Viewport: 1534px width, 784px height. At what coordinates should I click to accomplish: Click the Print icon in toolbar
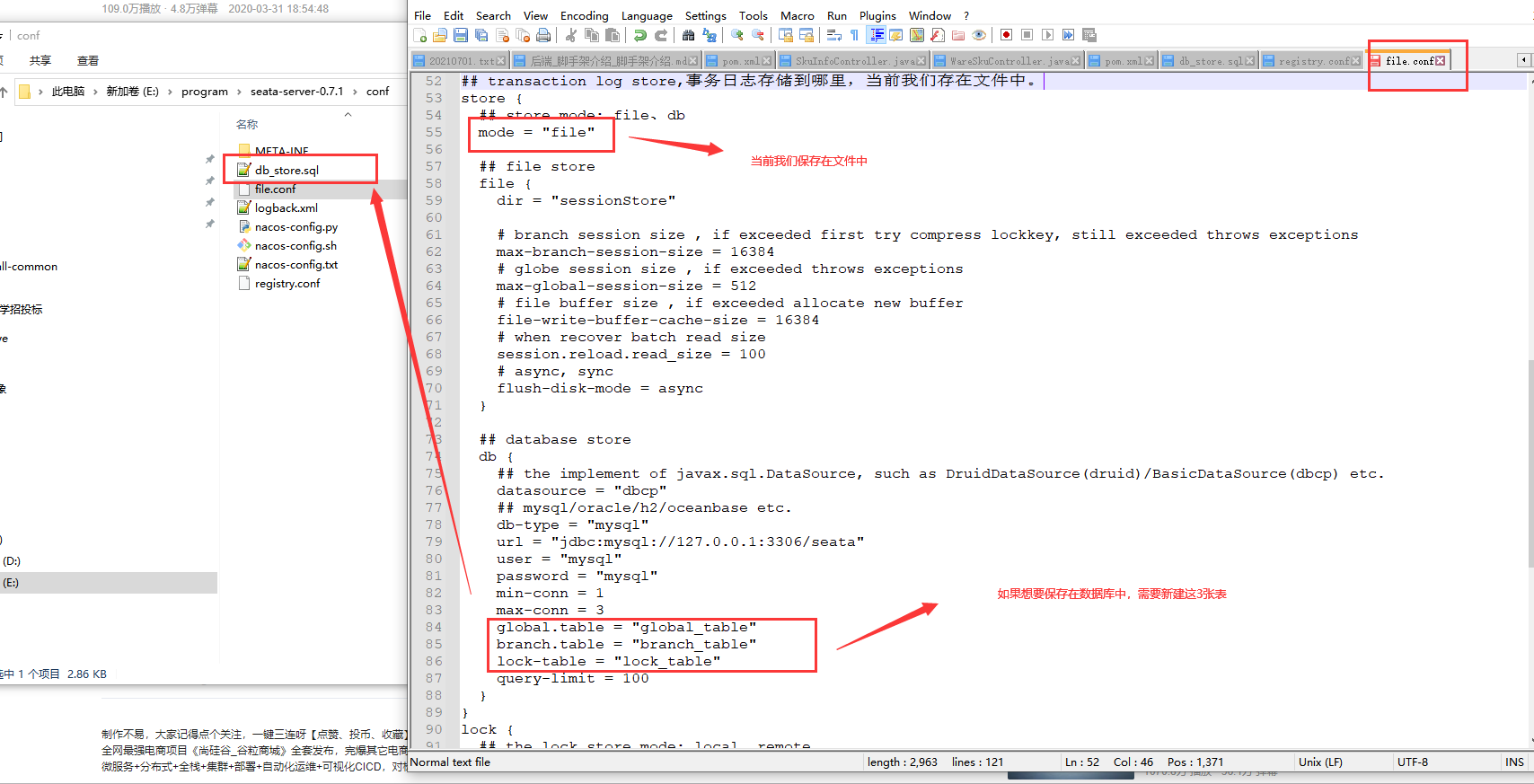click(x=543, y=35)
